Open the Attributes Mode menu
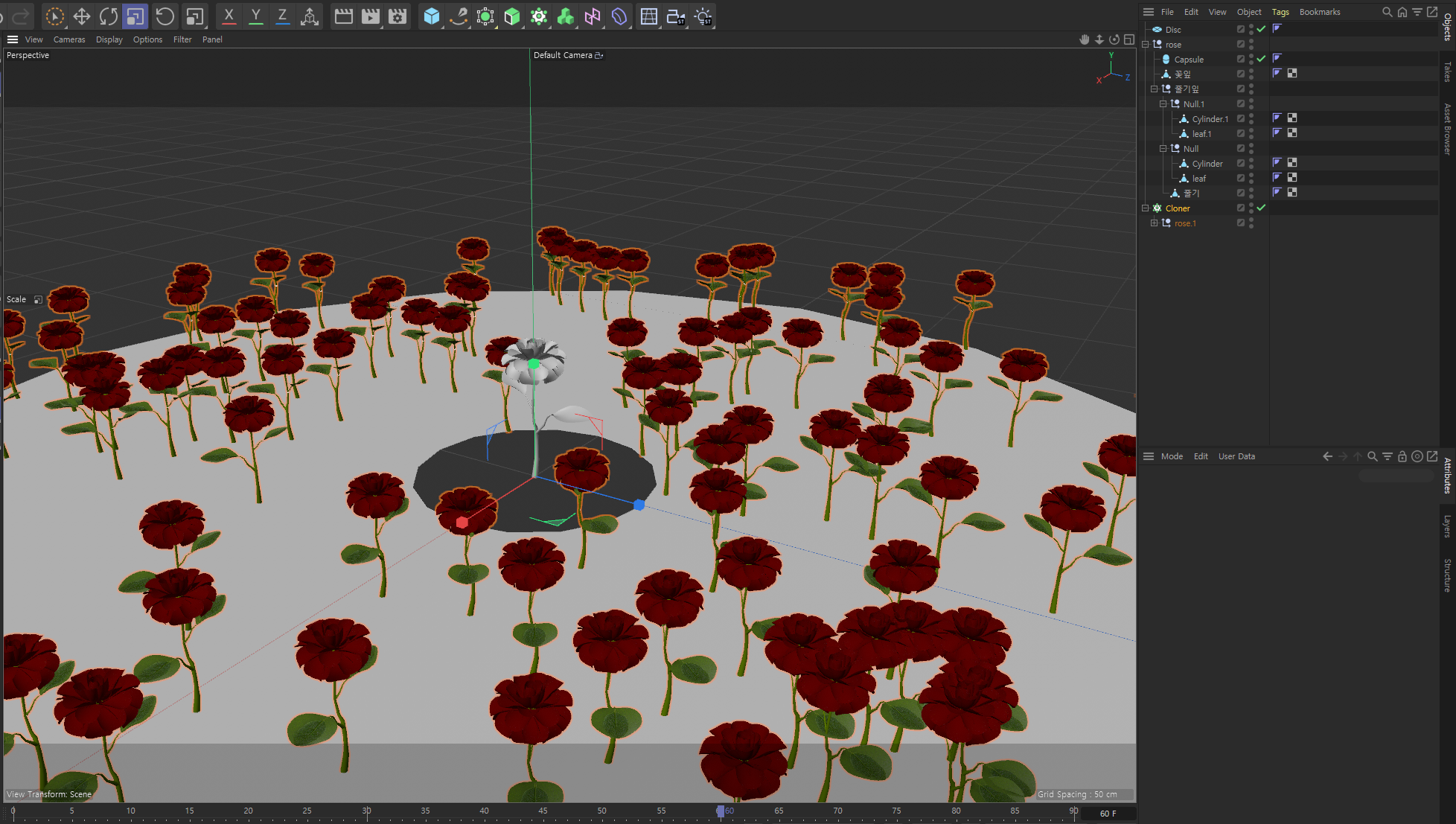The width and height of the screenshot is (1456, 824). tap(1172, 456)
